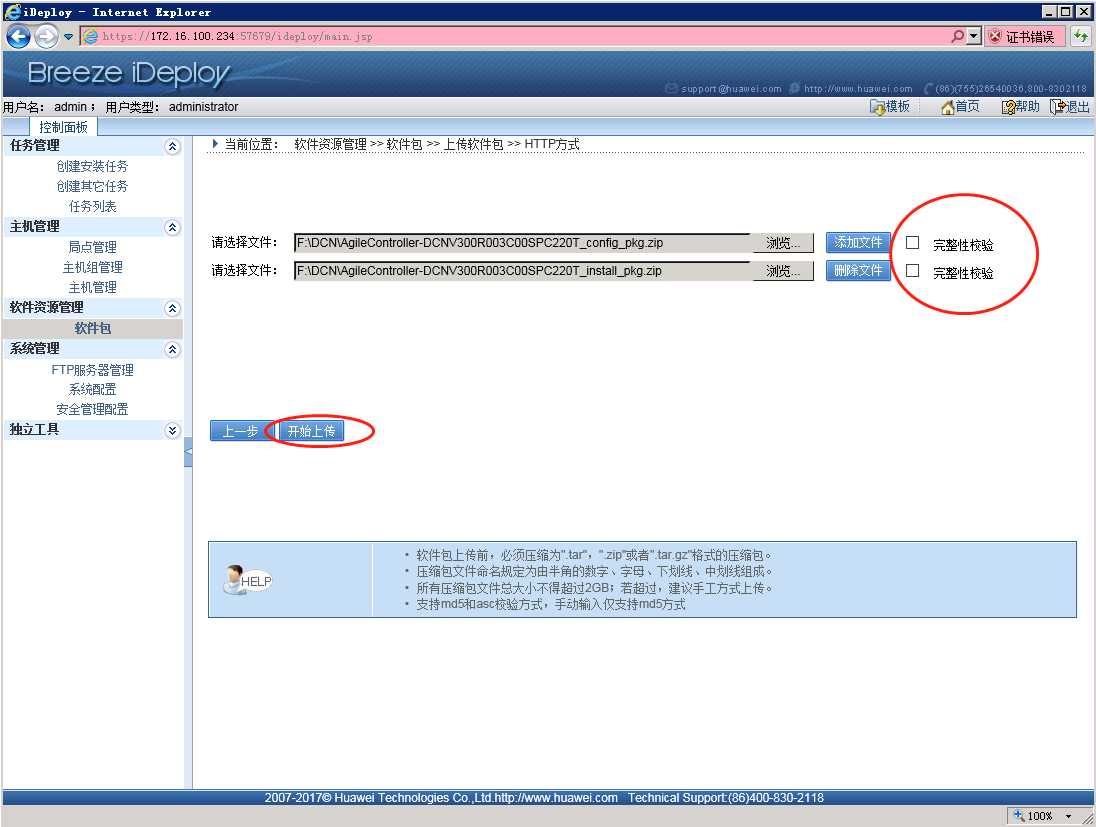Screen dimensions: 1096x827
Task: Click the breadcrumb arrow before 当前位置
Action: click(x=215, y=144)
